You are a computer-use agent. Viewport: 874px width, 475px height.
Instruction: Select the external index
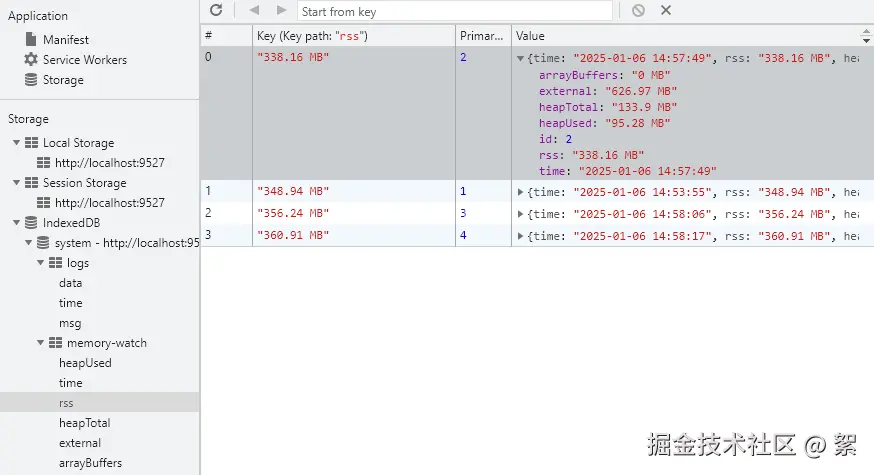click(80, 443)
